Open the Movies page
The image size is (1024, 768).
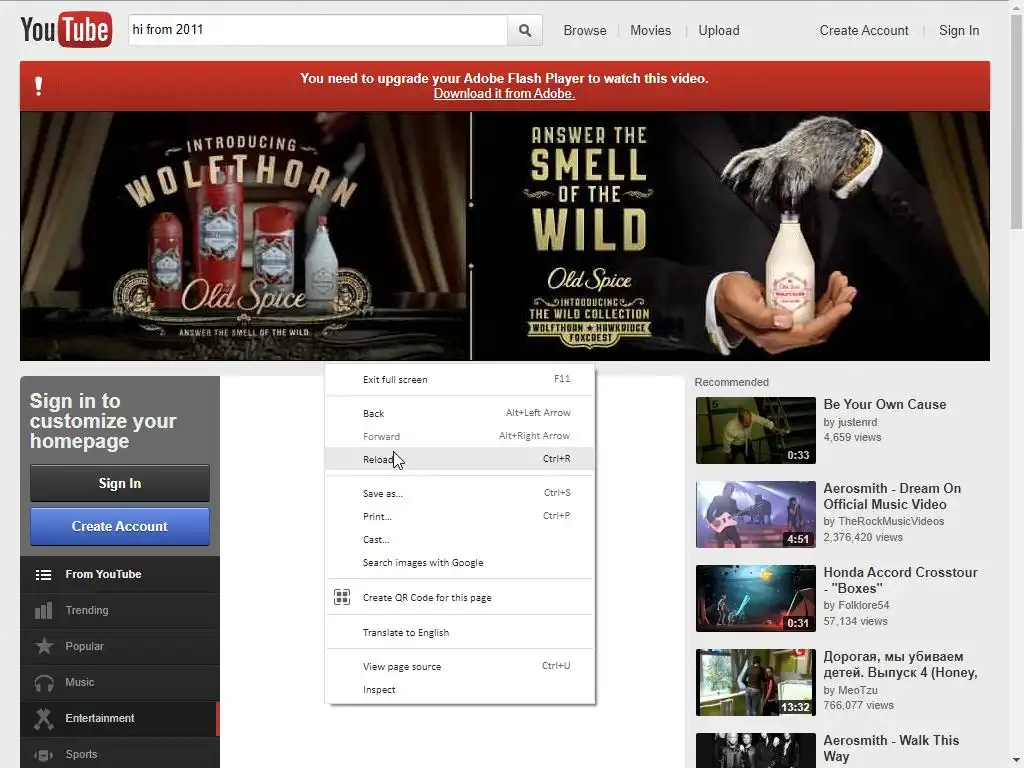650,31
